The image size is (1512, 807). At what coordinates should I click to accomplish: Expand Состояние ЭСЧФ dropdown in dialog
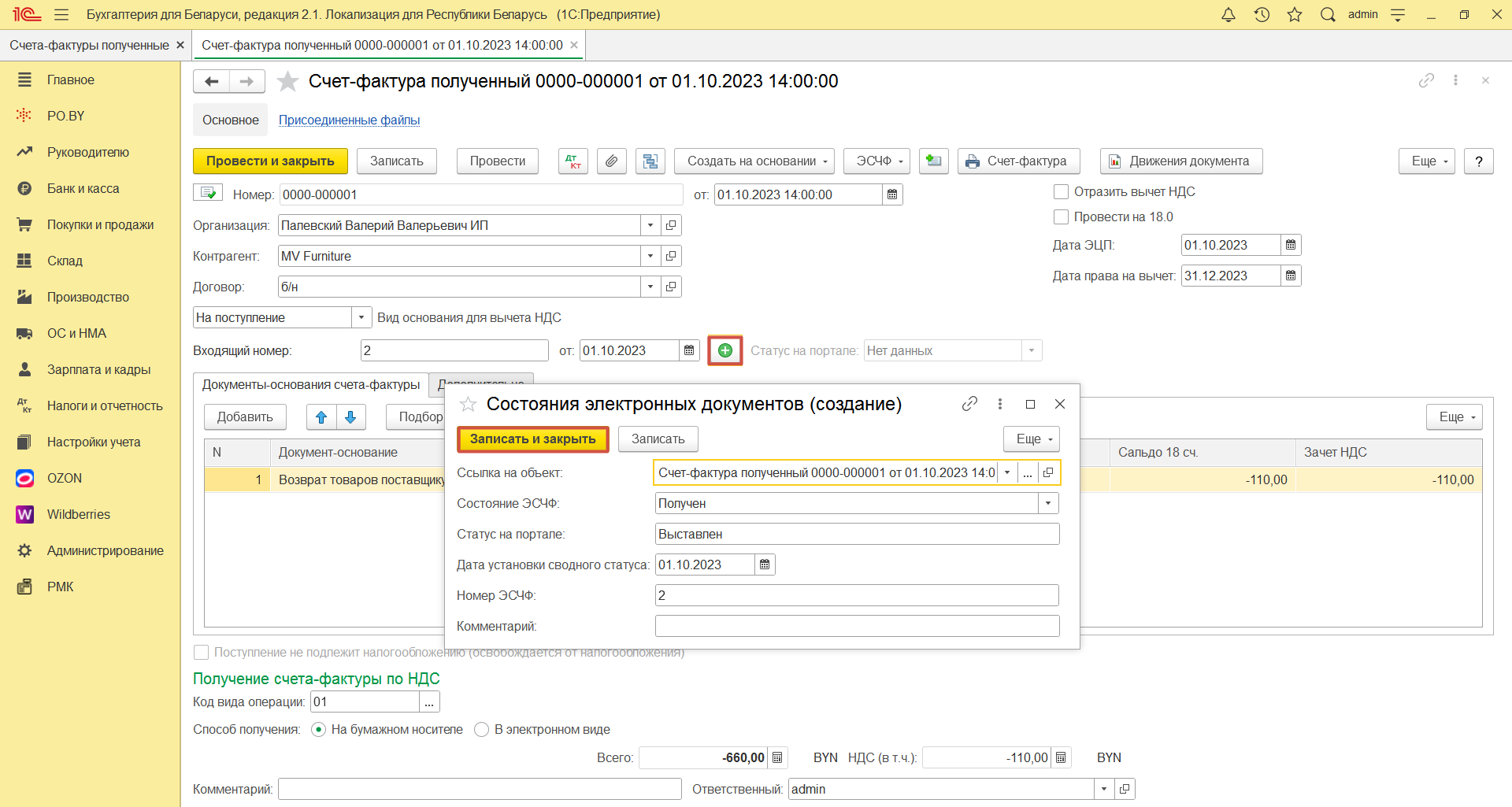(x=1048, y=503)
